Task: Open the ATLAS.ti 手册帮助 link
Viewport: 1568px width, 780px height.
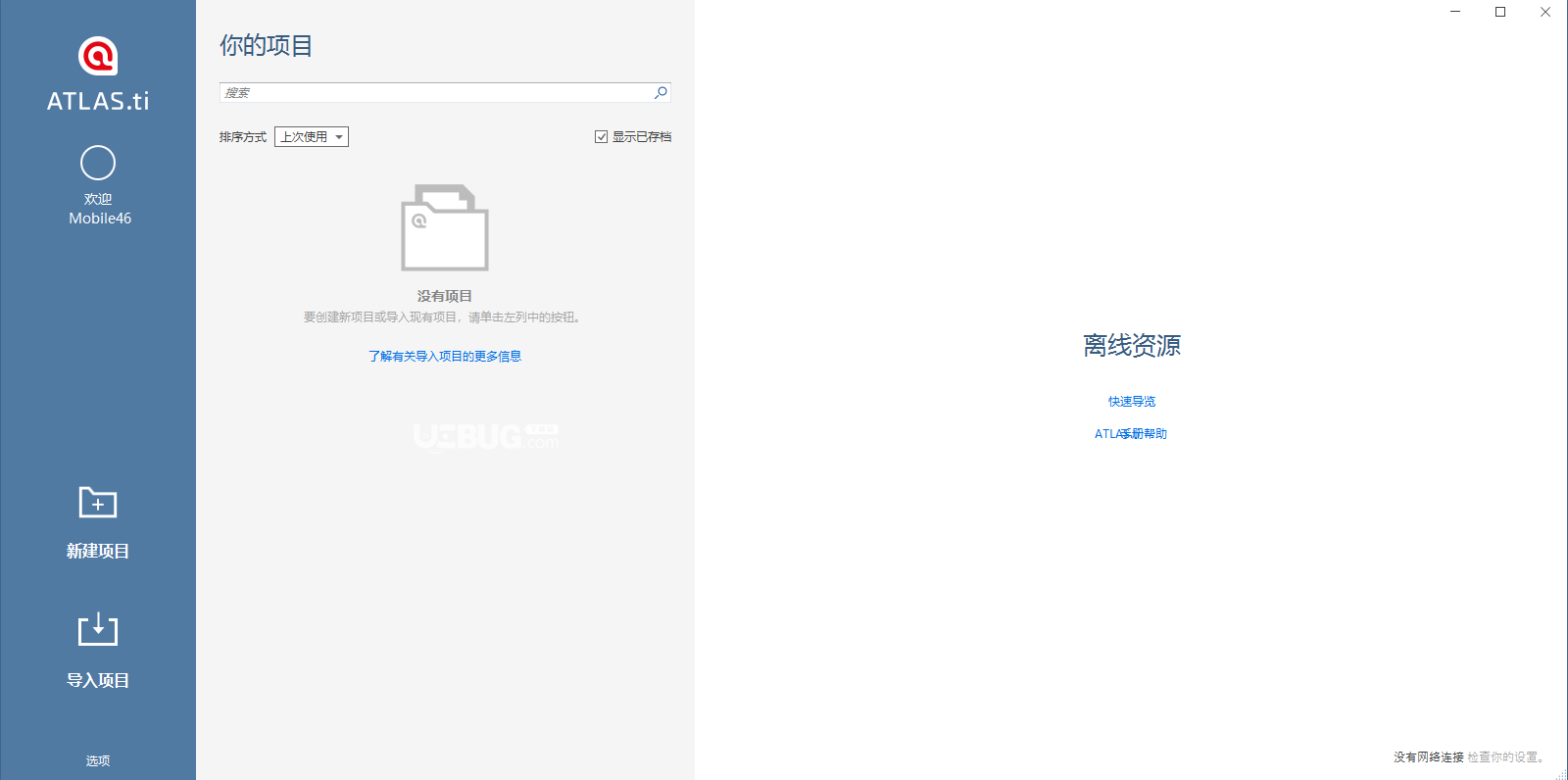Action: [1131, 433]
